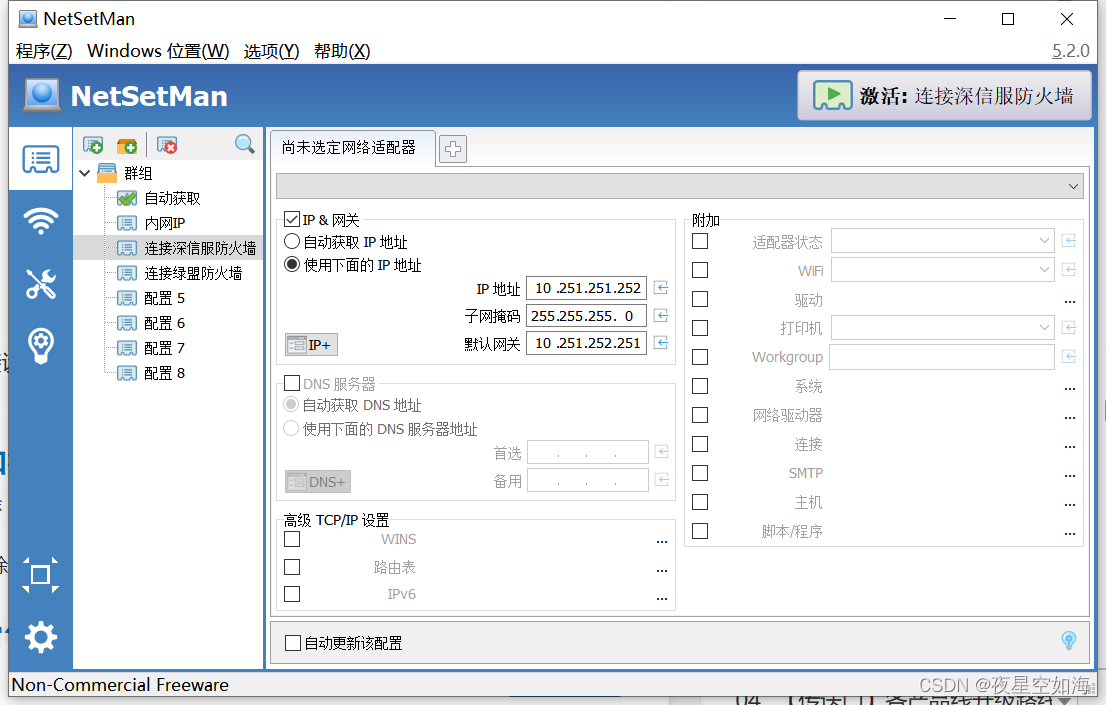This screenshot has height=705, width=1106.
Task: Click into the IP 地址 field
Action: [587, 288]
